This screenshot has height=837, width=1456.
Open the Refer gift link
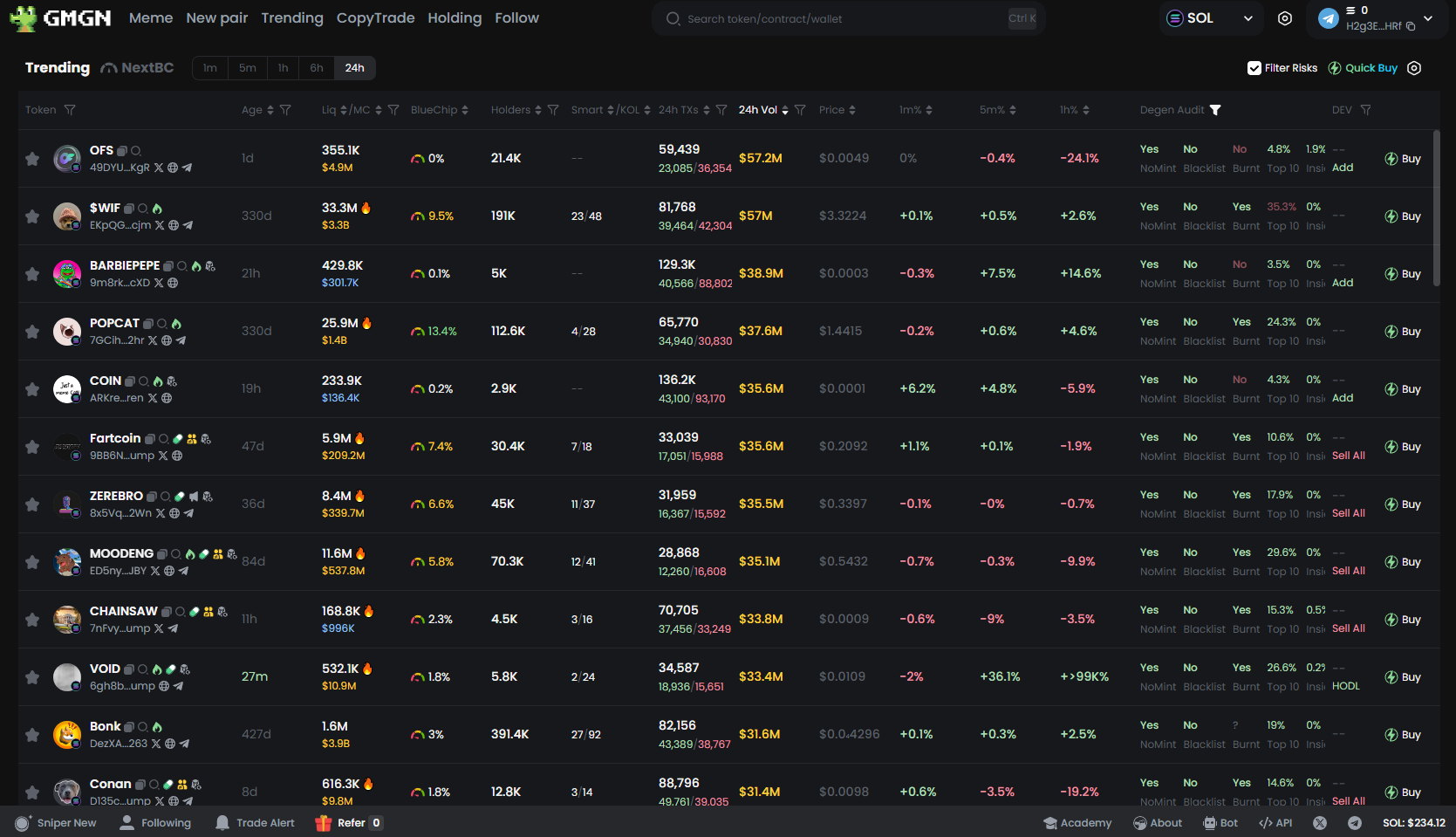(x=349, y=823)
